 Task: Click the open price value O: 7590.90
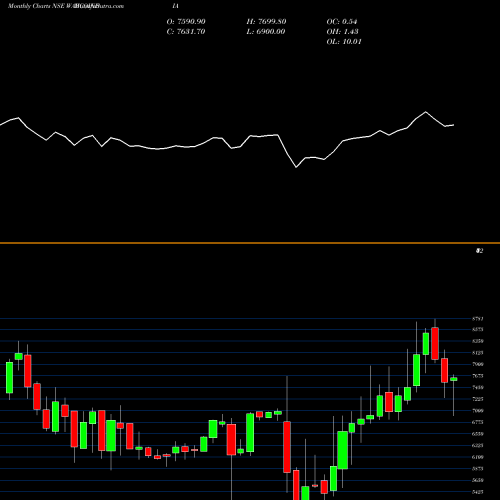pos(186,22)
